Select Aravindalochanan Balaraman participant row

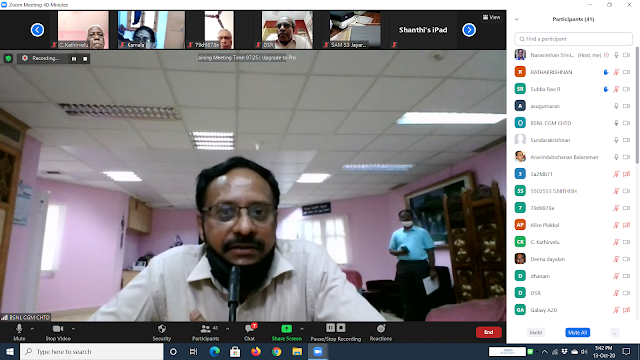(x=573, y=157)
